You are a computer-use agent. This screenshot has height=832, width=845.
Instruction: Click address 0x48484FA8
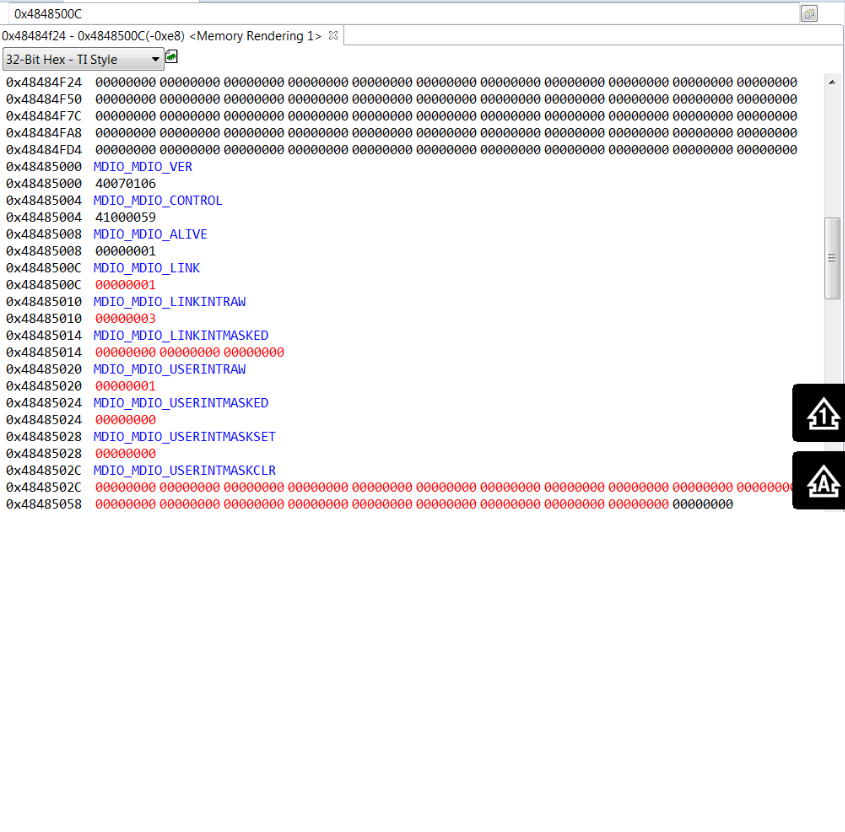(44, 133)
